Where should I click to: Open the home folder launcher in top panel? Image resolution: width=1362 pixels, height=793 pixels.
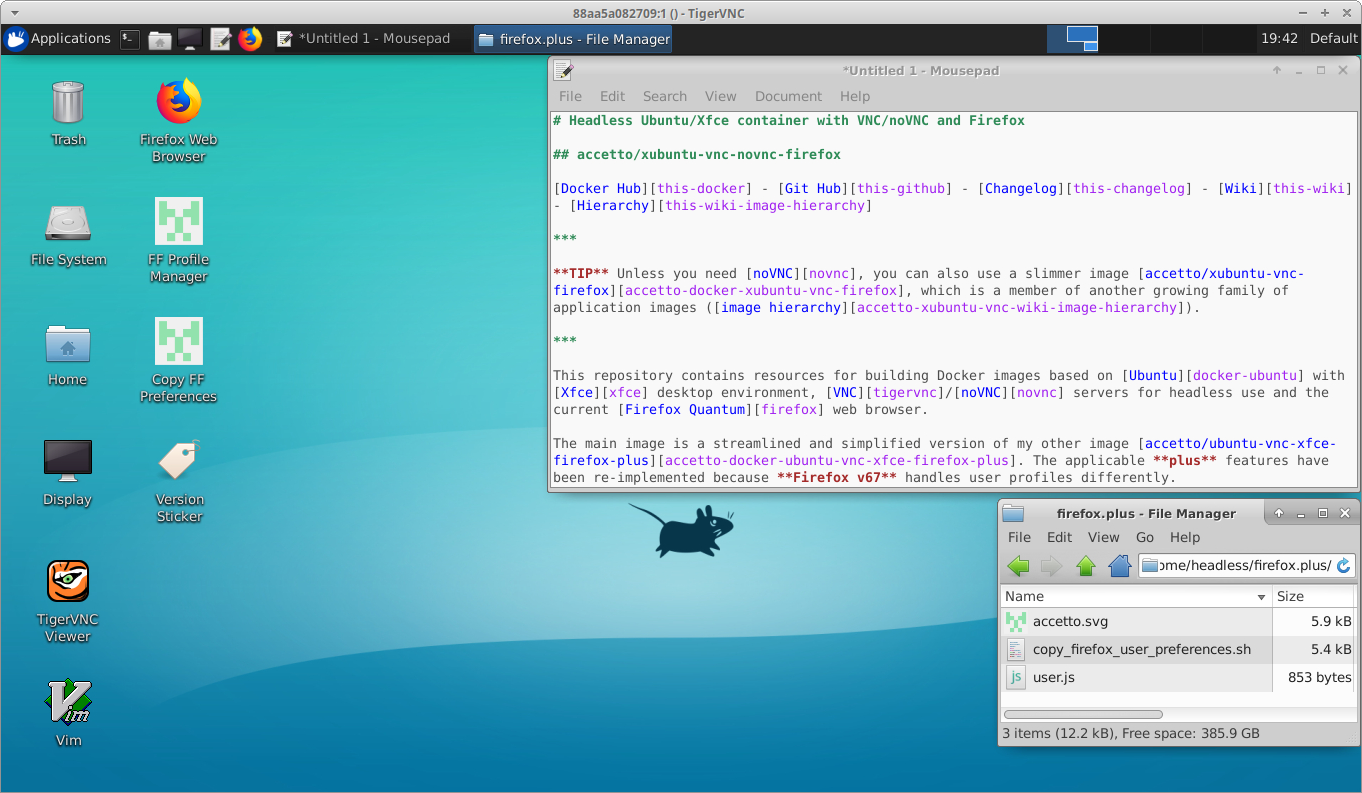pyautogui.click(x=160, y=39)
